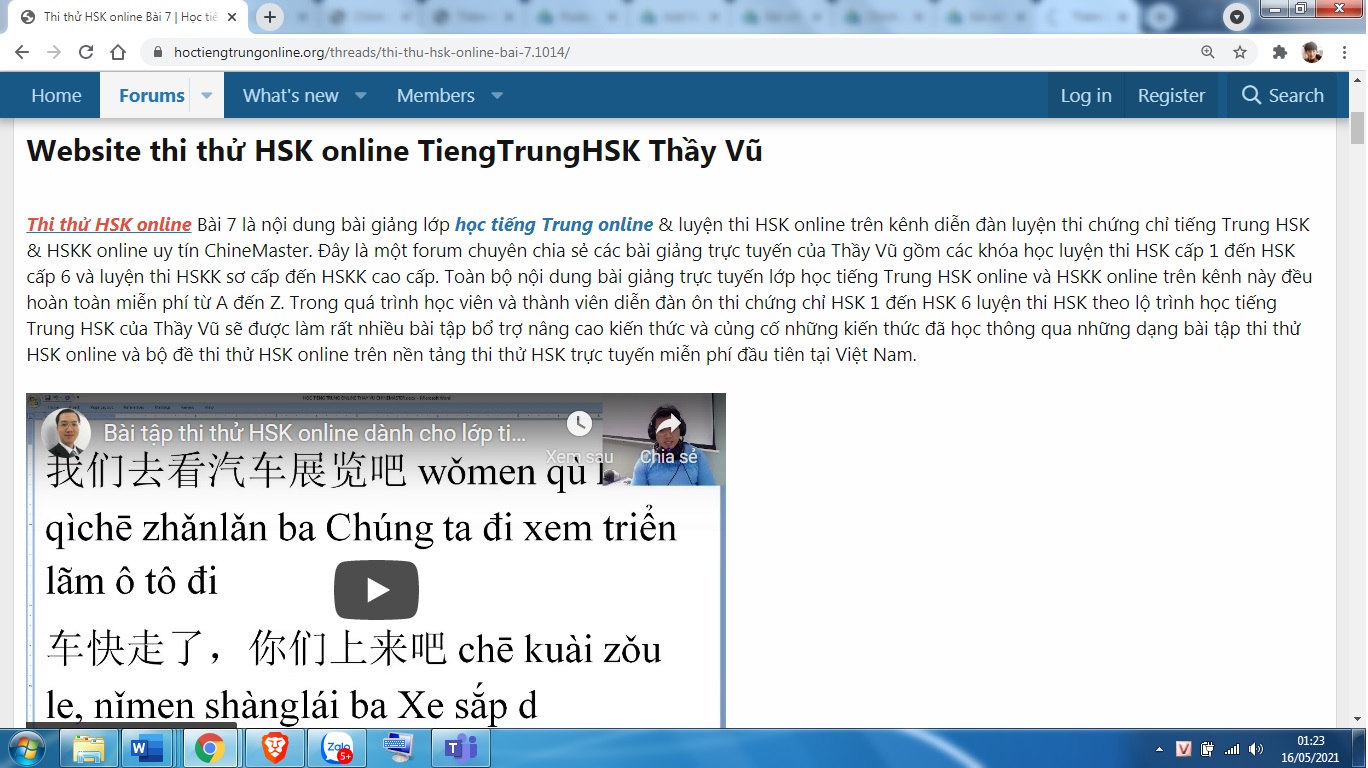The height and width of the screenshot is (768, 1368).
Task: Play the embedded YouTube video
Action: (x=376, y=590)
